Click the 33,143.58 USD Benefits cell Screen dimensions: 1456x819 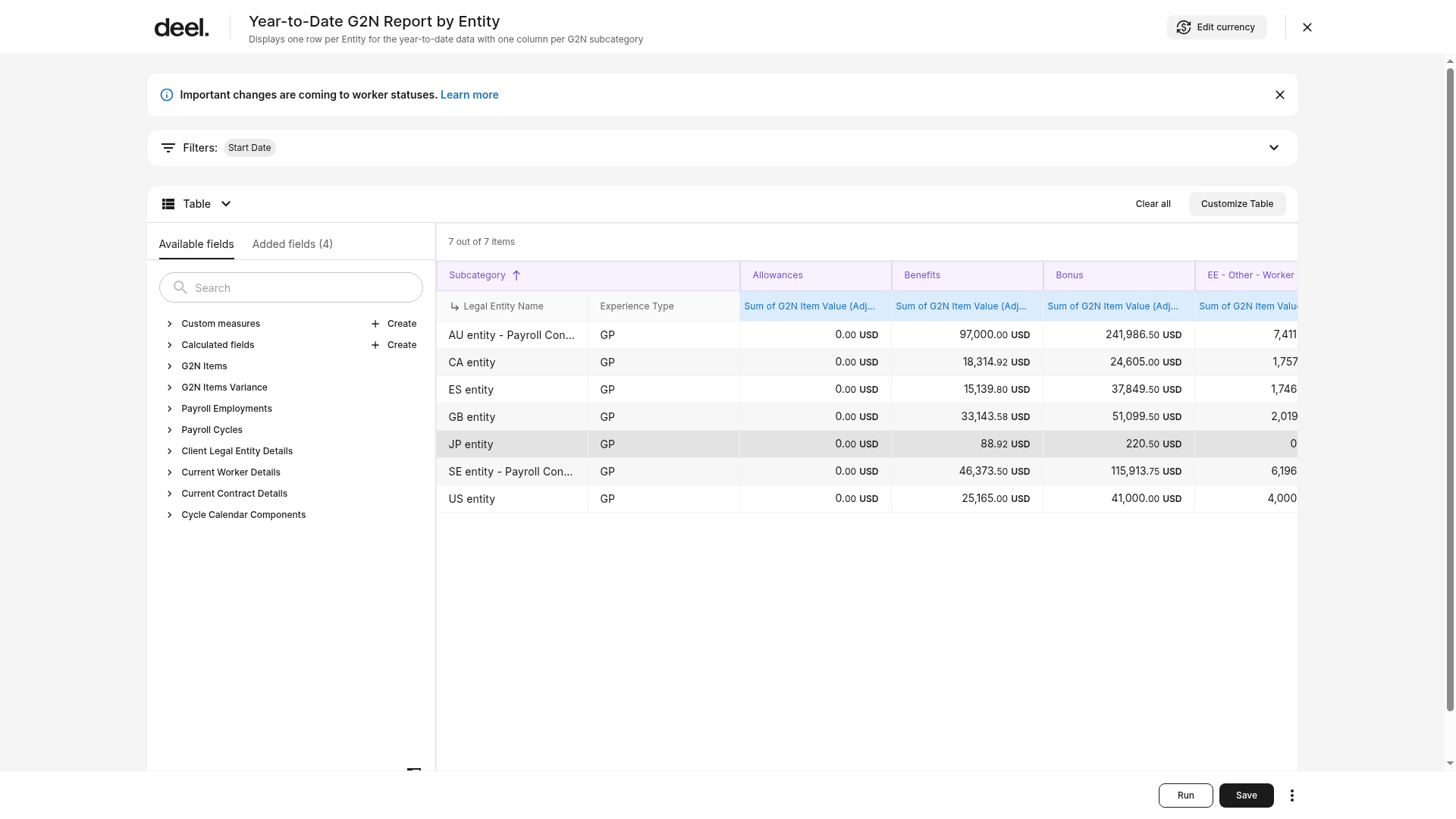(x=968, y=417)
